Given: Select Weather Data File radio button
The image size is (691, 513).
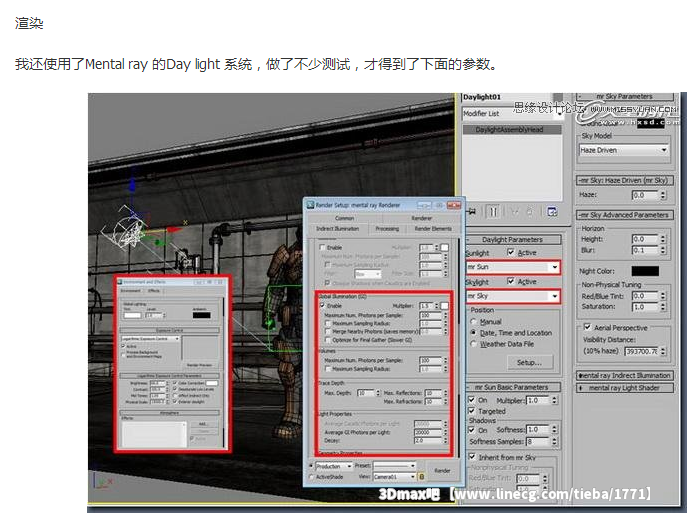Looking at the screenshot, I should [474, 344].
